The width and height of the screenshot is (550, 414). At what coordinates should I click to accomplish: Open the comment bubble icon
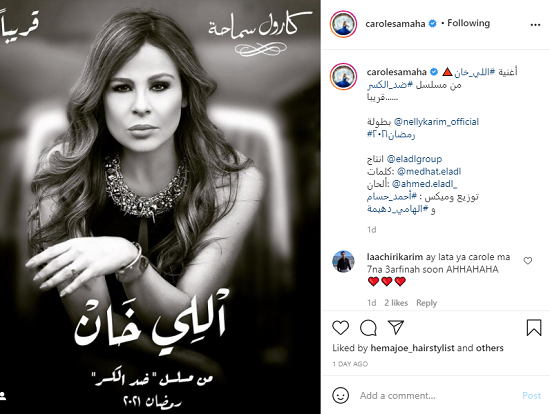[x=368, y=328]
